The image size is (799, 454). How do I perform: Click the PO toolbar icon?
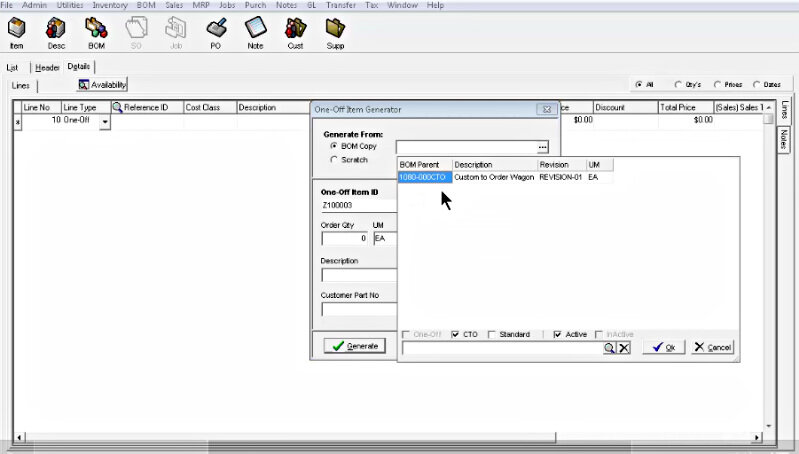[x=215, y=32]
